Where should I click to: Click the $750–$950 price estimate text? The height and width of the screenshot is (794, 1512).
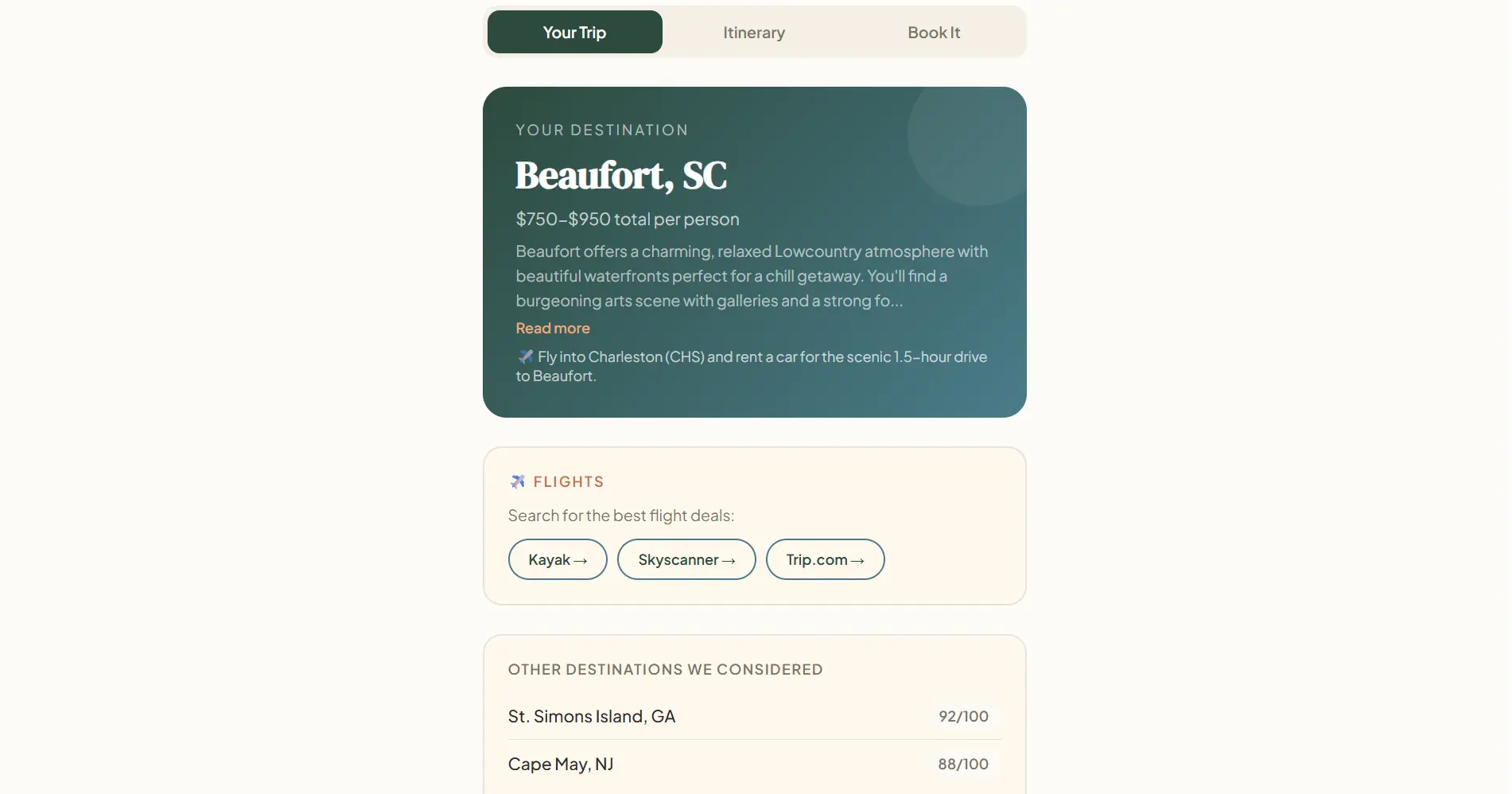(628, 219)
